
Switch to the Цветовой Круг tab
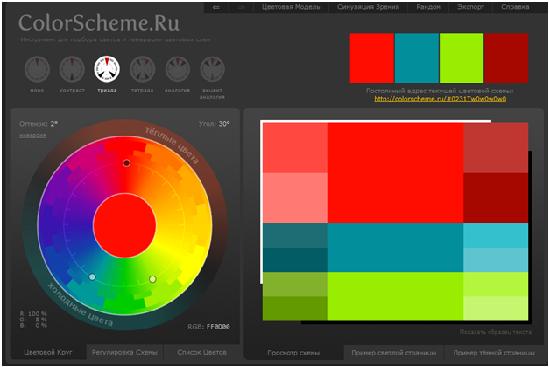(48, 352)
